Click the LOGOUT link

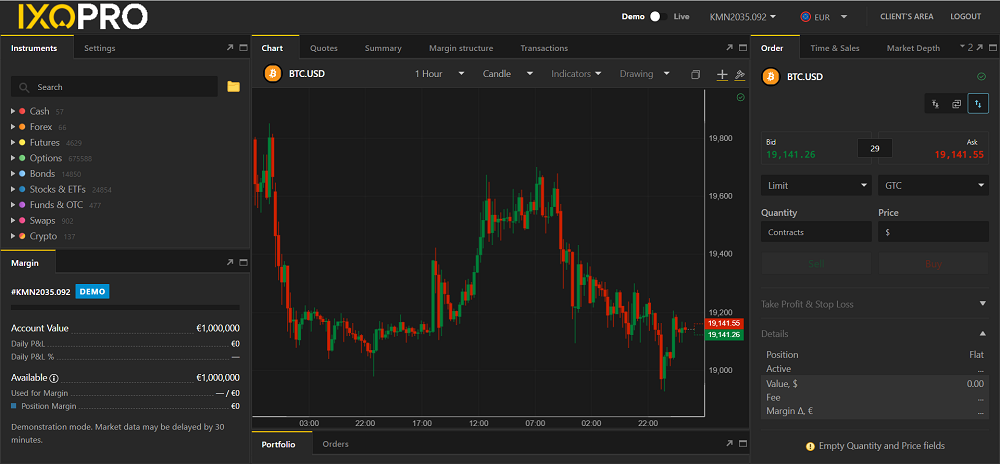(x=966, y=17)
